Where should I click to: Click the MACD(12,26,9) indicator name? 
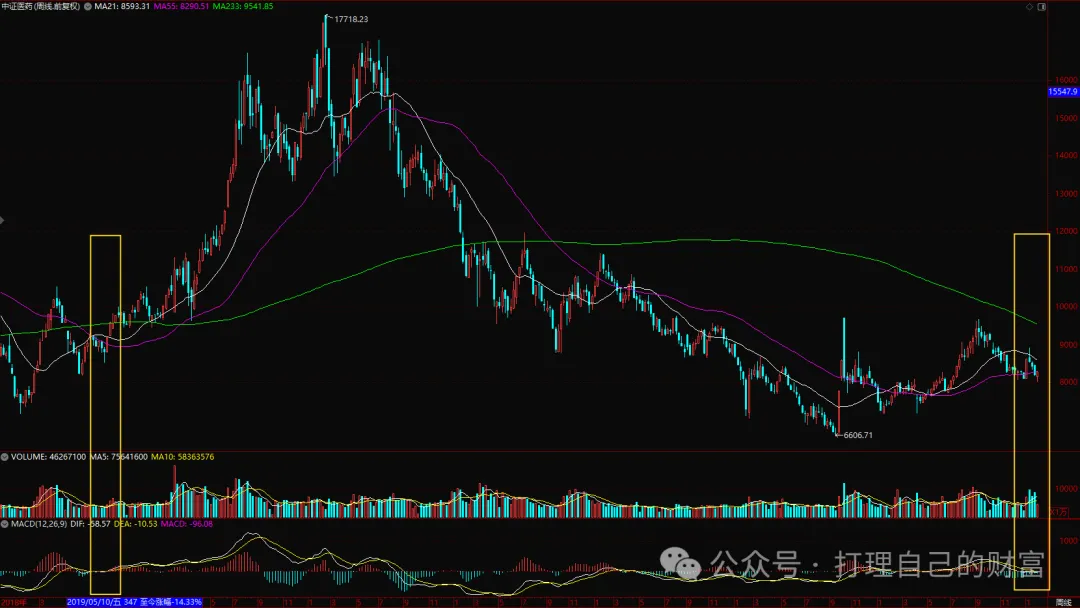(39, 524)
